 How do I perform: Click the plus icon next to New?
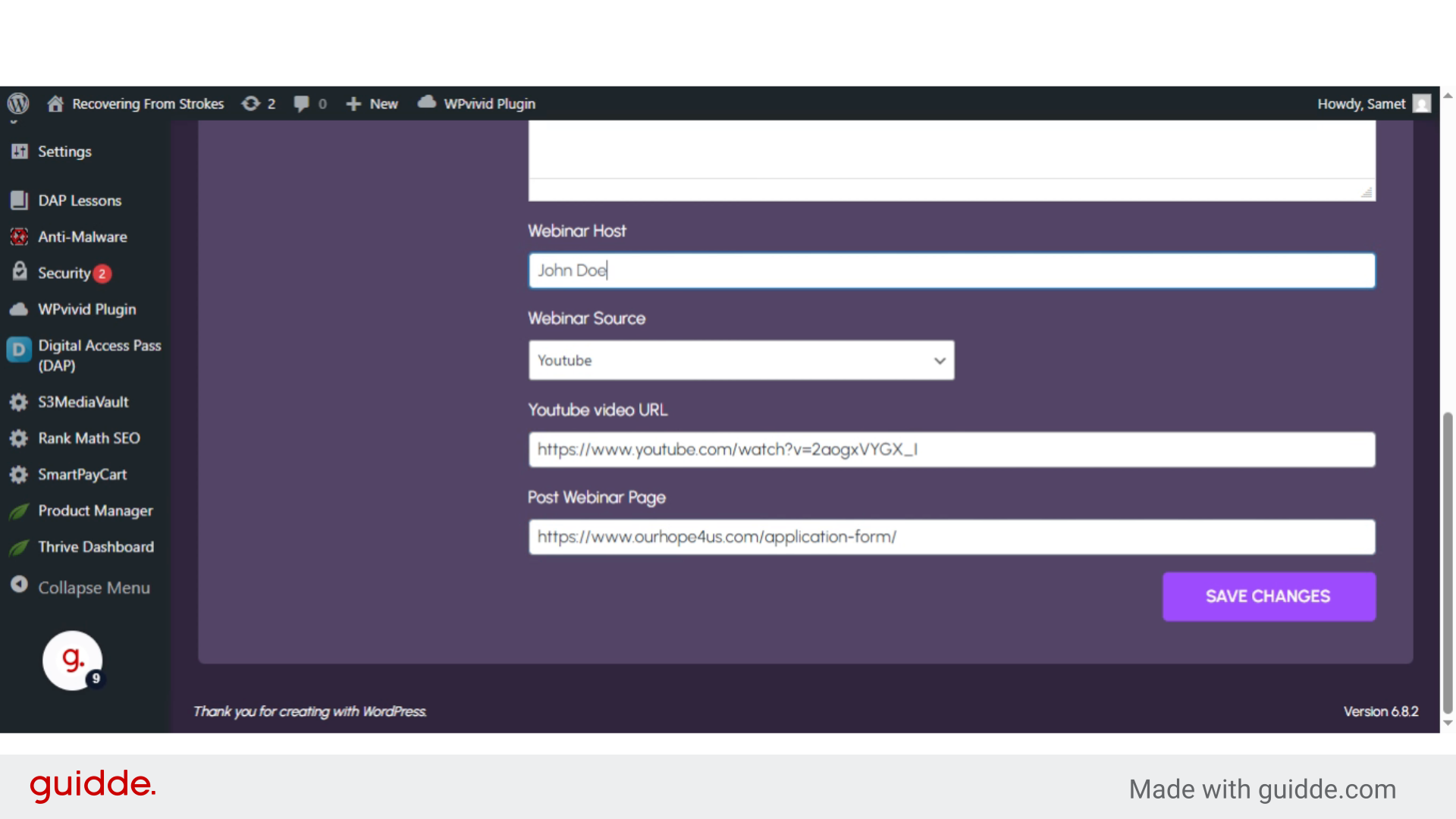353,104
